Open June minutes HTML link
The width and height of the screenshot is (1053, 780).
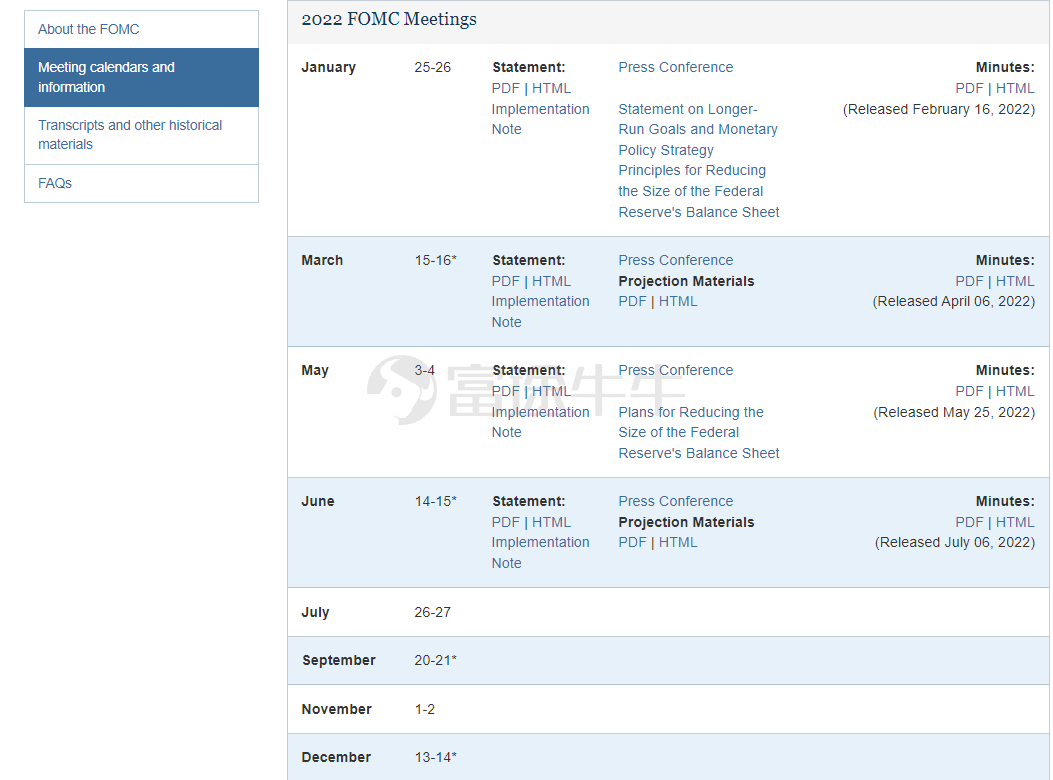click(1015, 523)
